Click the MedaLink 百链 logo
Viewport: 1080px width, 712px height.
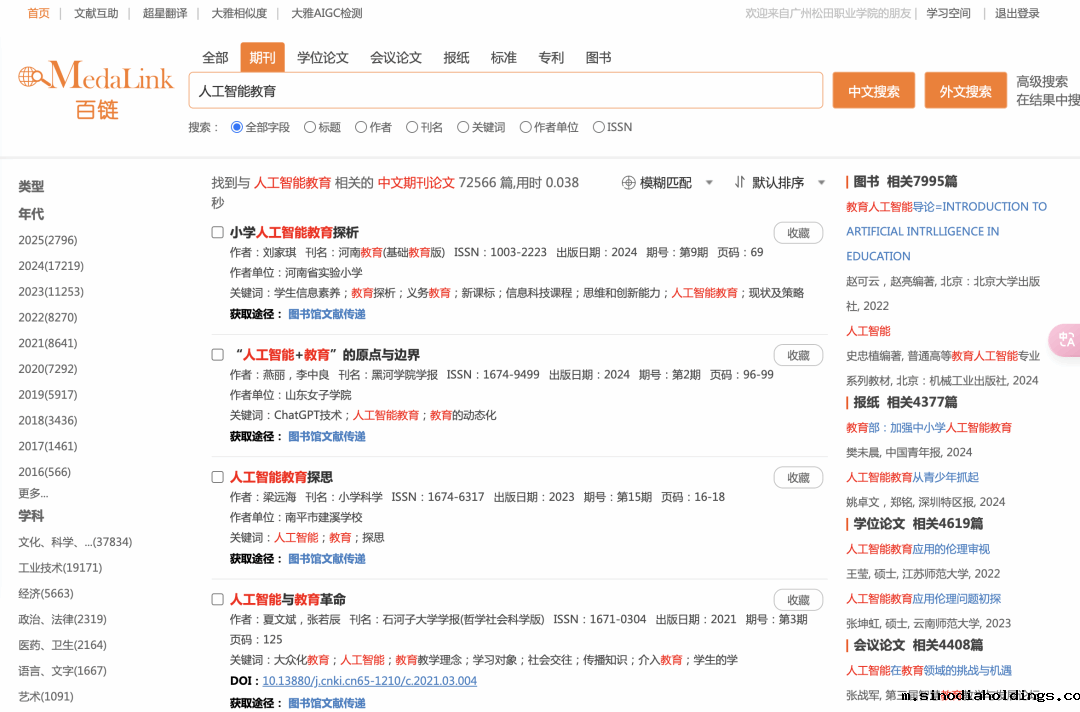(96, 90)
